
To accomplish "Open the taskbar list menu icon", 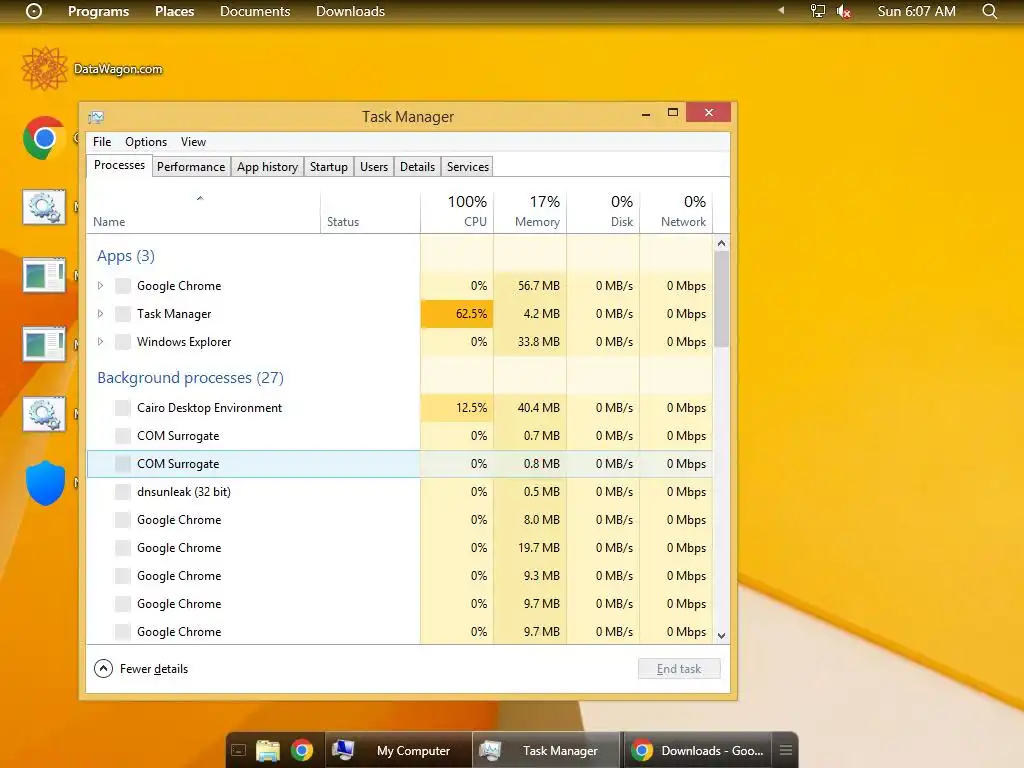I will click(x=786, y=750).
